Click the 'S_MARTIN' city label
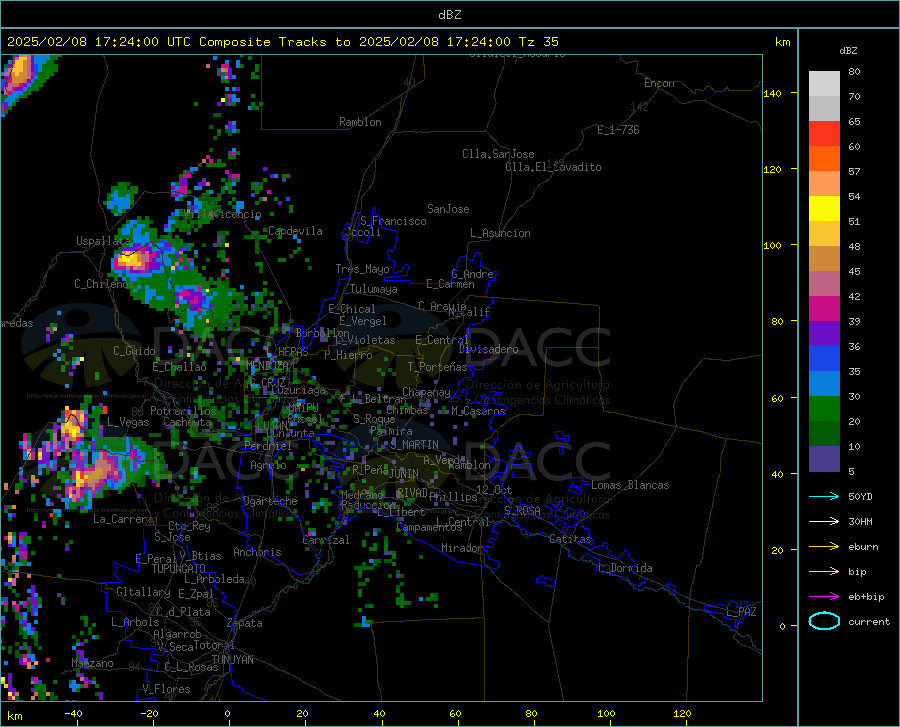 point(414,445)
